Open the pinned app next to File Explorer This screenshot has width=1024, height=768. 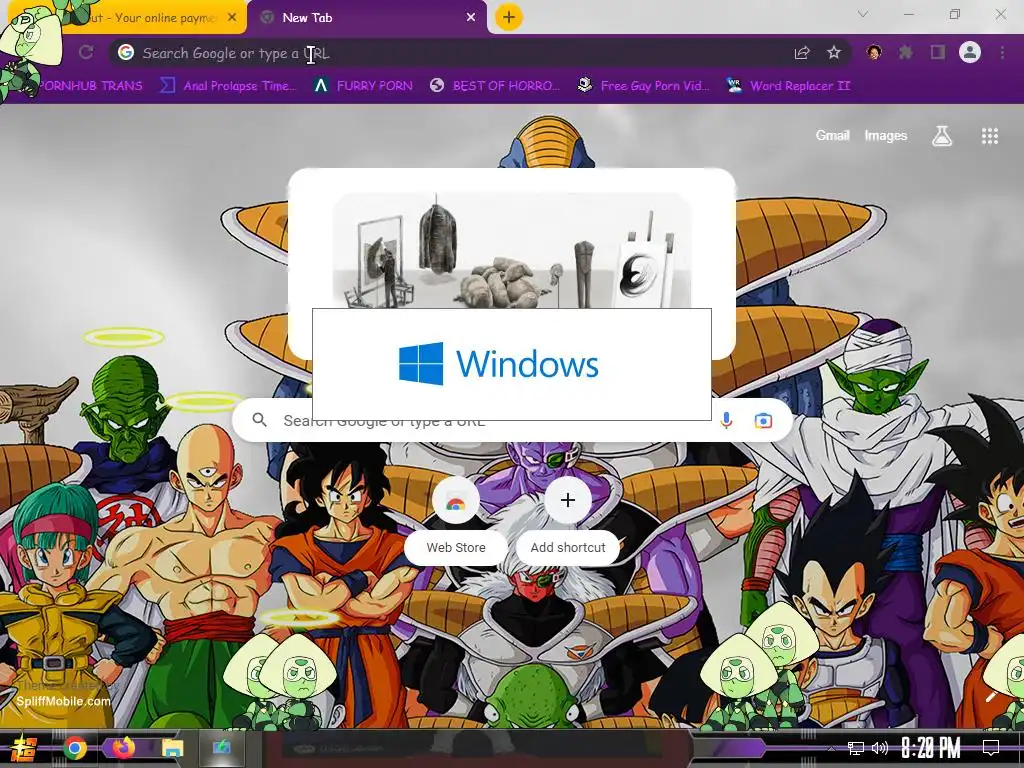click(x=221, y=748)
